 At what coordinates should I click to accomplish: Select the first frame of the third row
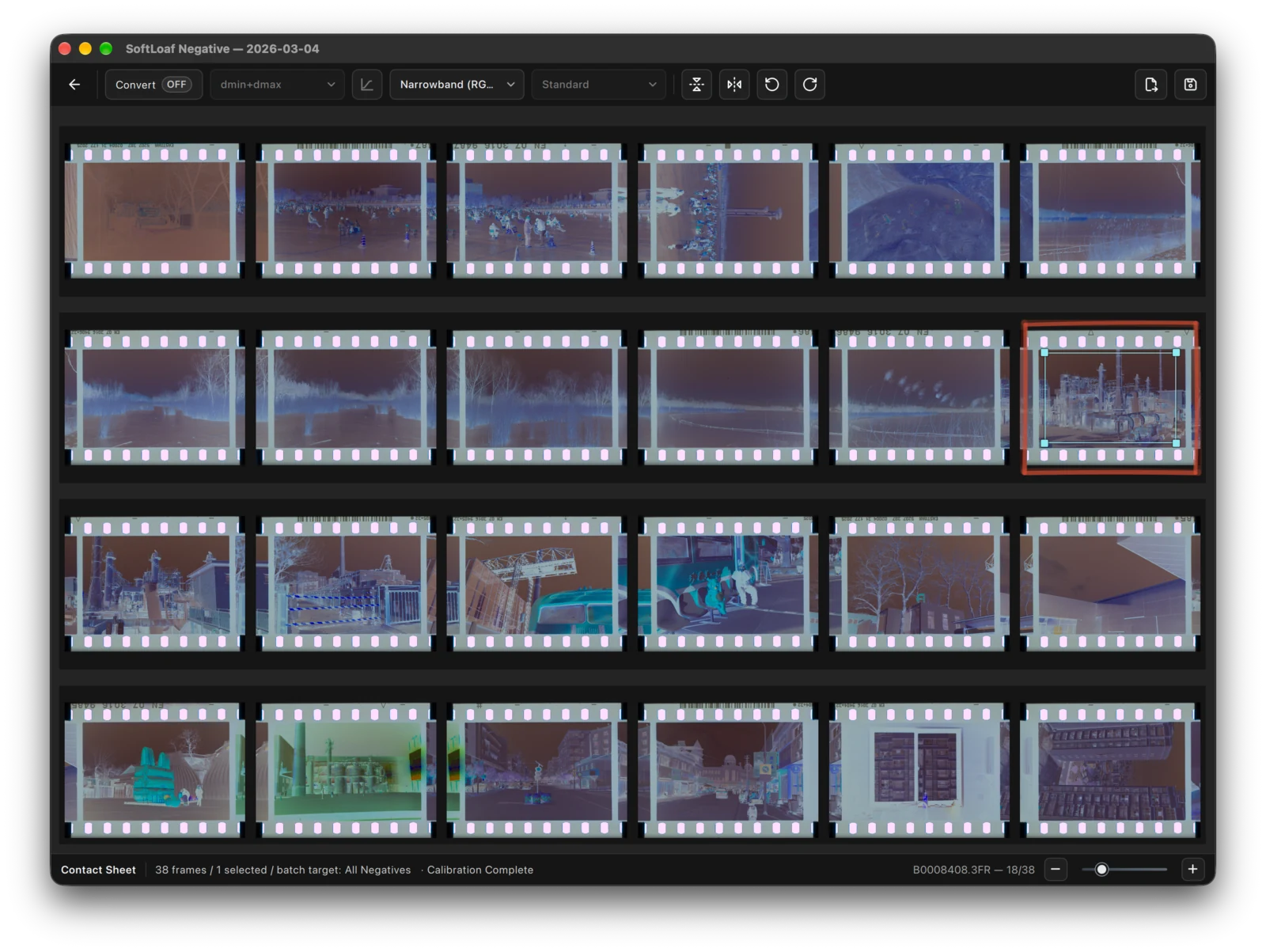point(155,584)
